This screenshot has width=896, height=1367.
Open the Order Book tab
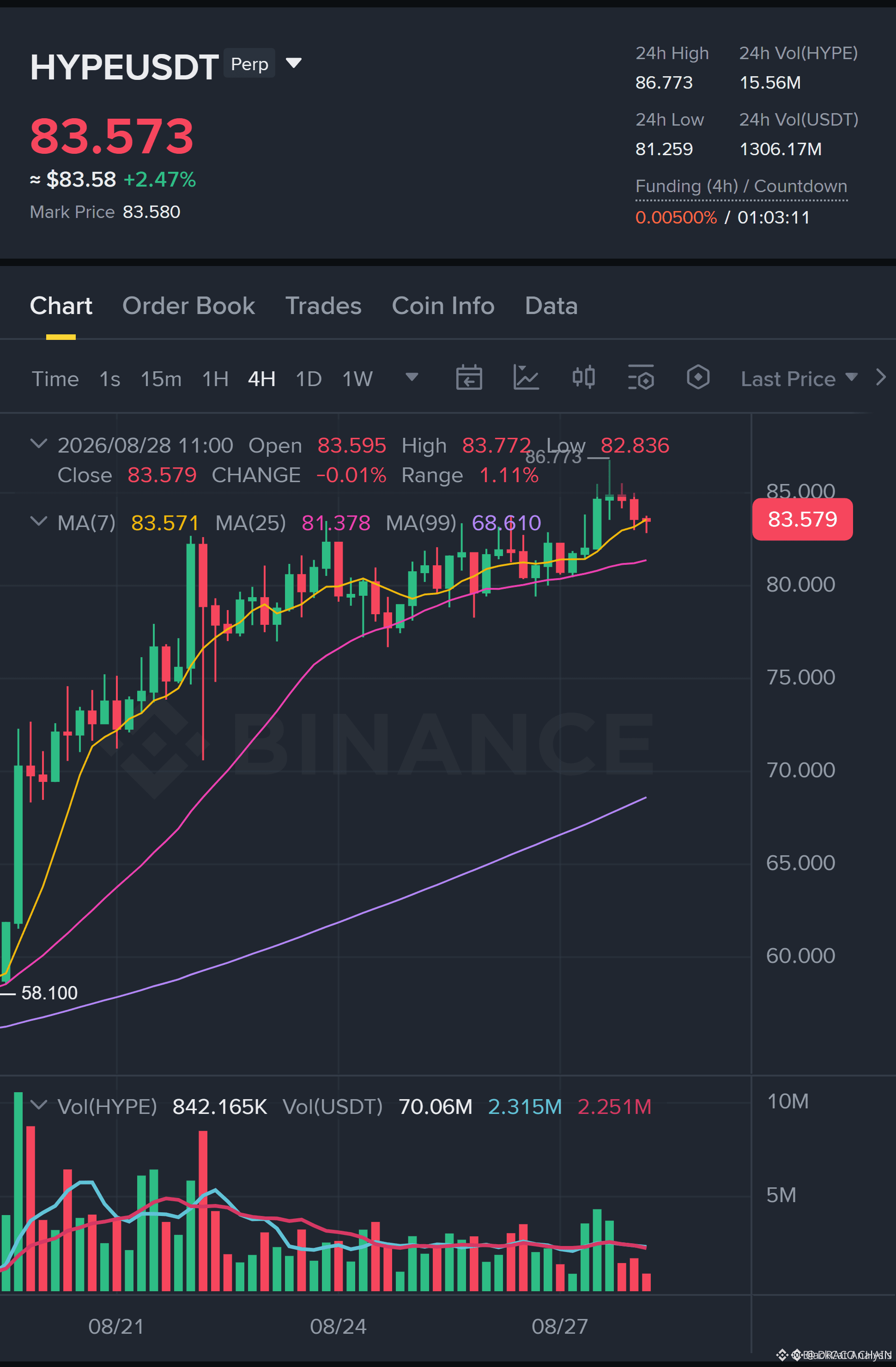[188, 306]
